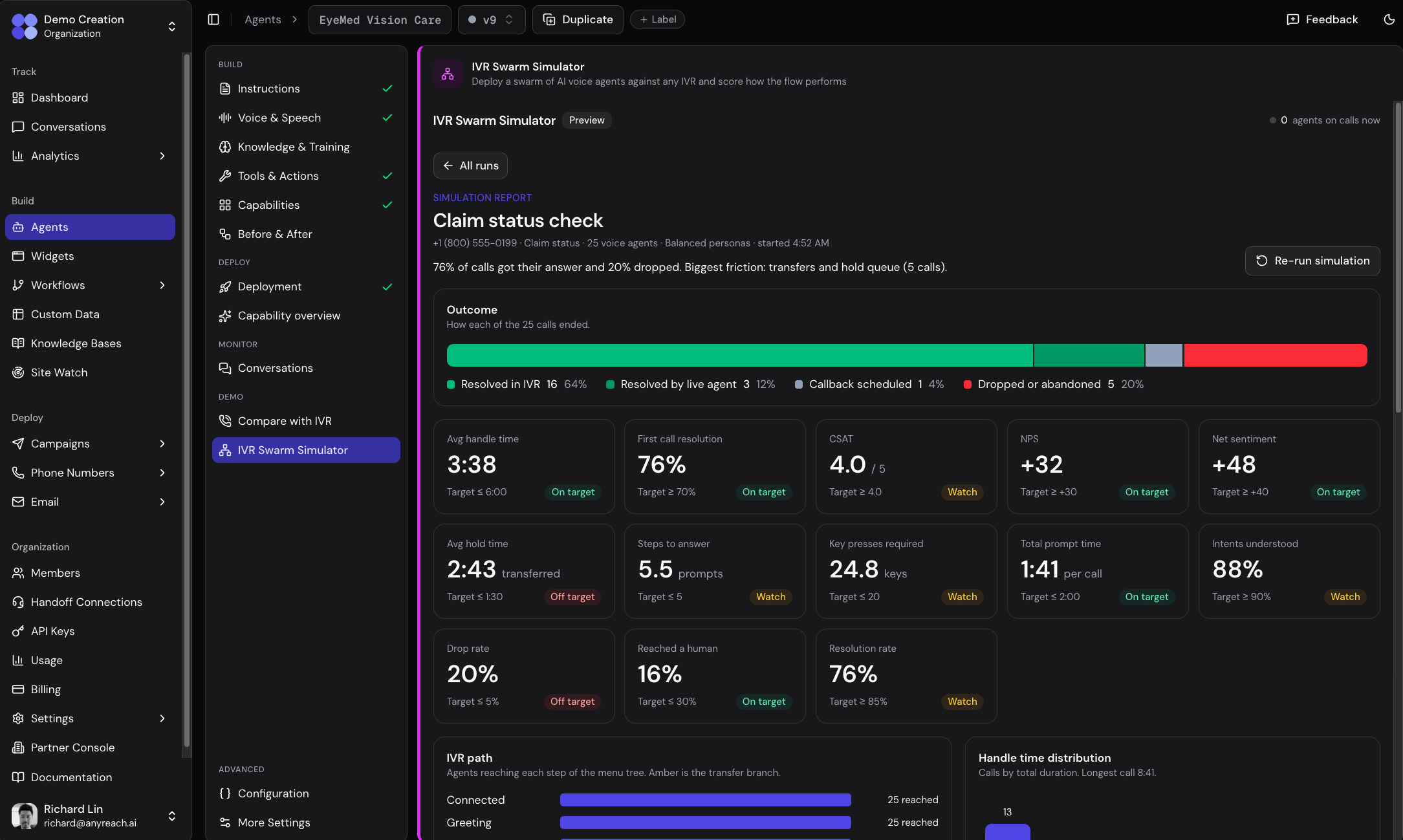Expand the Settings submenu
The height and width of the screenshot is (840, 1403).
click(162, 718)
